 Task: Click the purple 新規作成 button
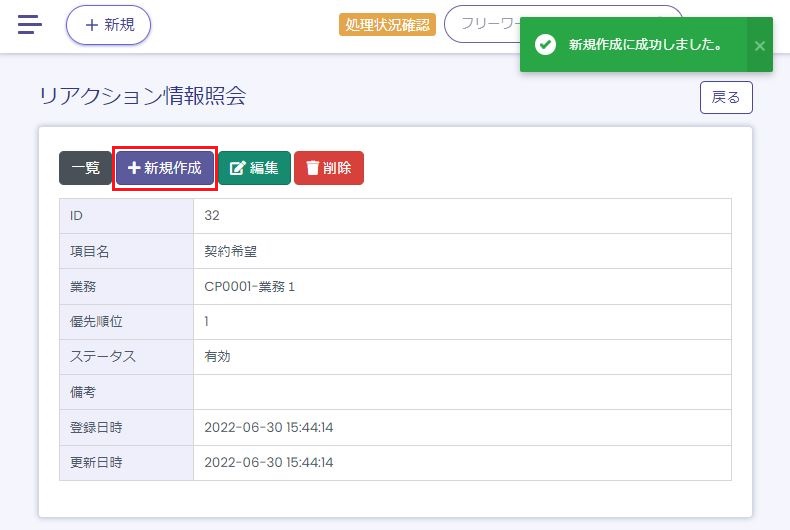[x=165, y=168]
